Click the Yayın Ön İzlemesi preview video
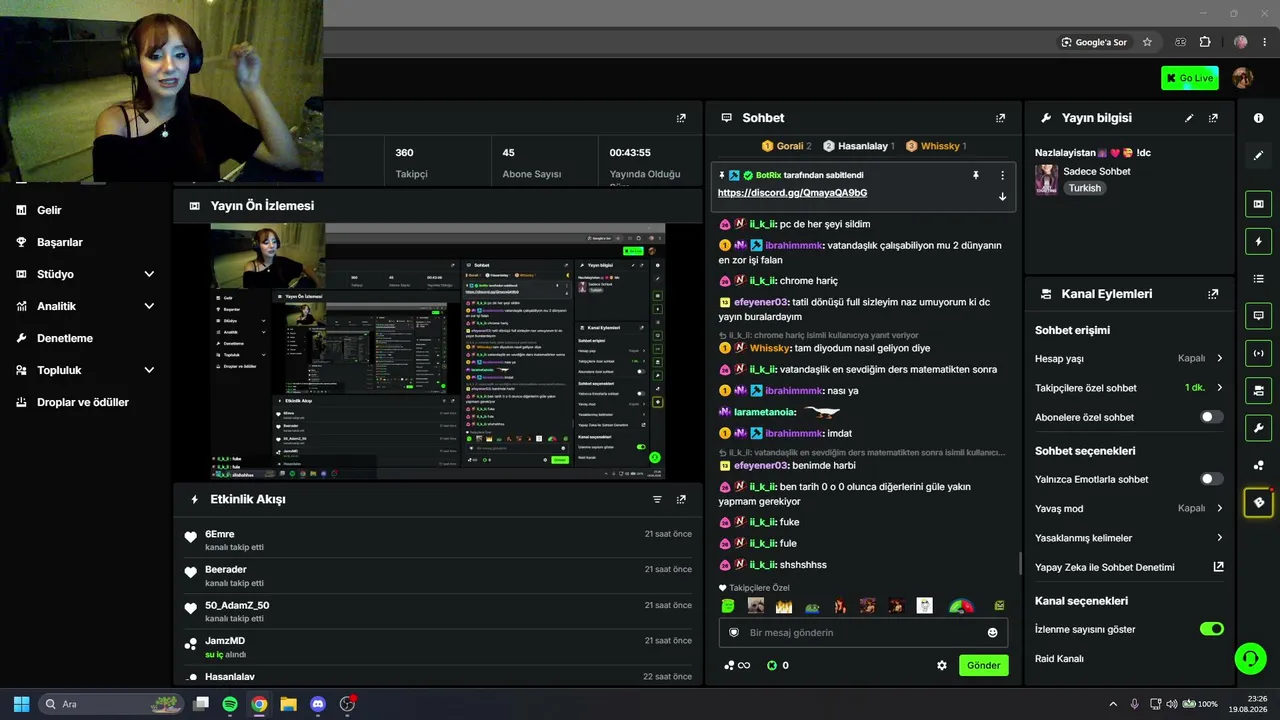Viewport: 1280px width, 720px height. coord(438,351)
